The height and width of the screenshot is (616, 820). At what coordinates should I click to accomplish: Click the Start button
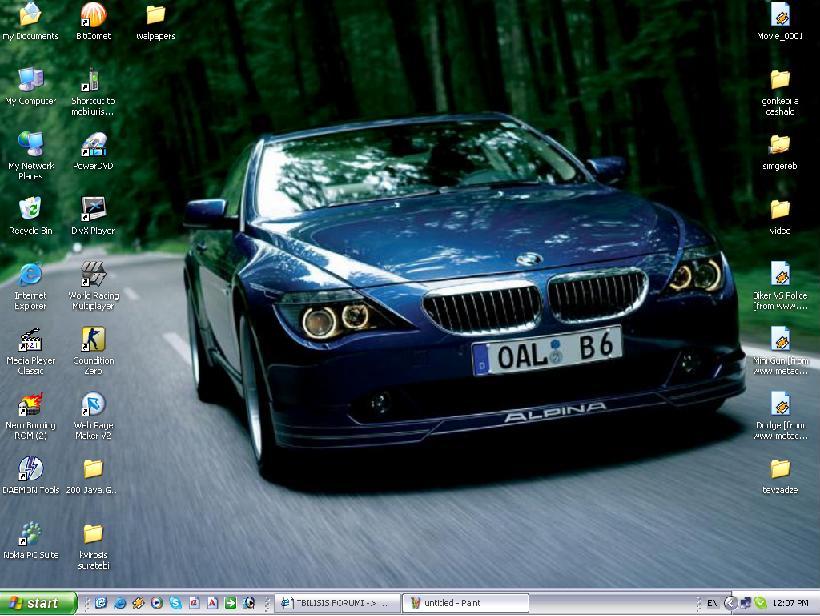[38, 603]
